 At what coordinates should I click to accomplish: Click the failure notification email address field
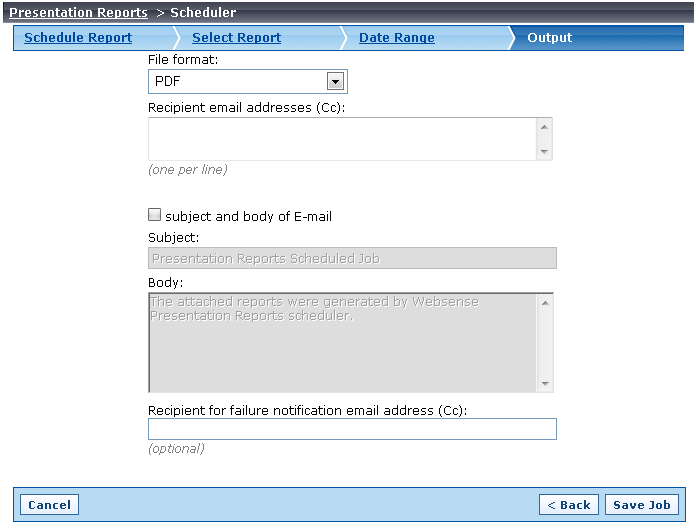[x=352, y=429]
